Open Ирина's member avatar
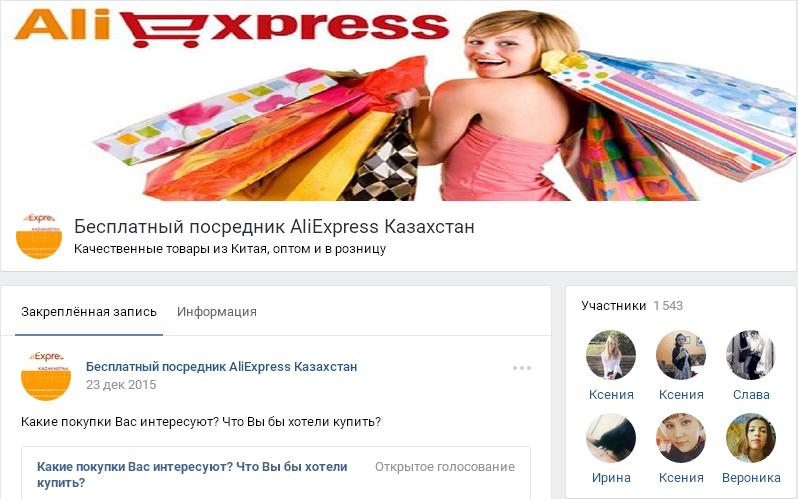The height and width of the screenshot is (499, 798). click(x=611, y=438)
